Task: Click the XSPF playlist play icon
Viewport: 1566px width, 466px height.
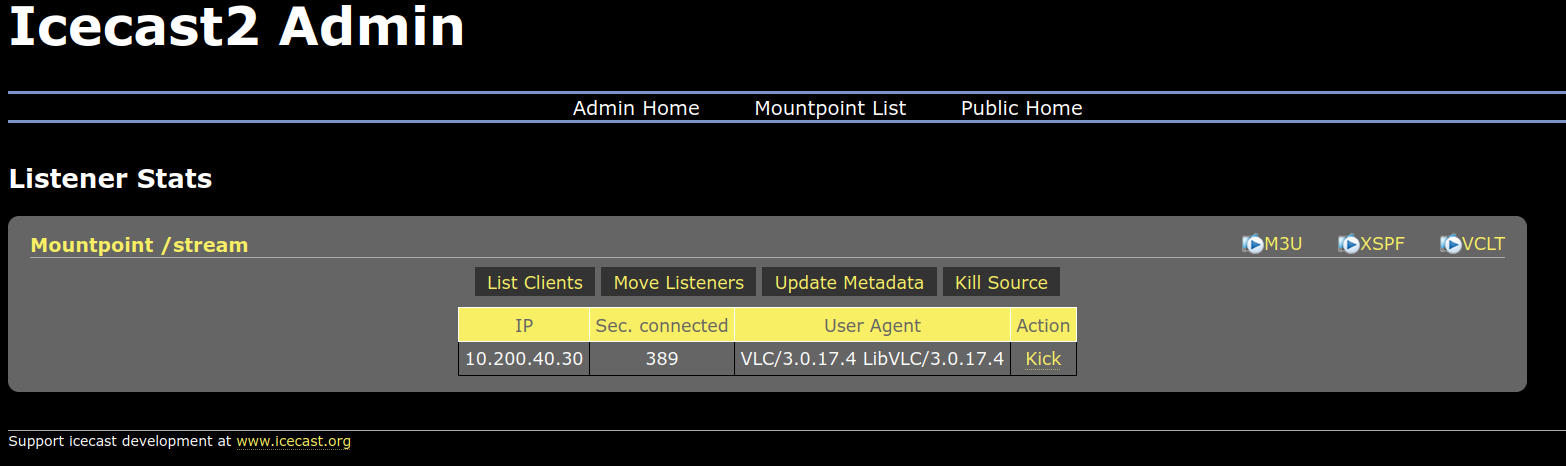Action: click(x=1349, y=244)
